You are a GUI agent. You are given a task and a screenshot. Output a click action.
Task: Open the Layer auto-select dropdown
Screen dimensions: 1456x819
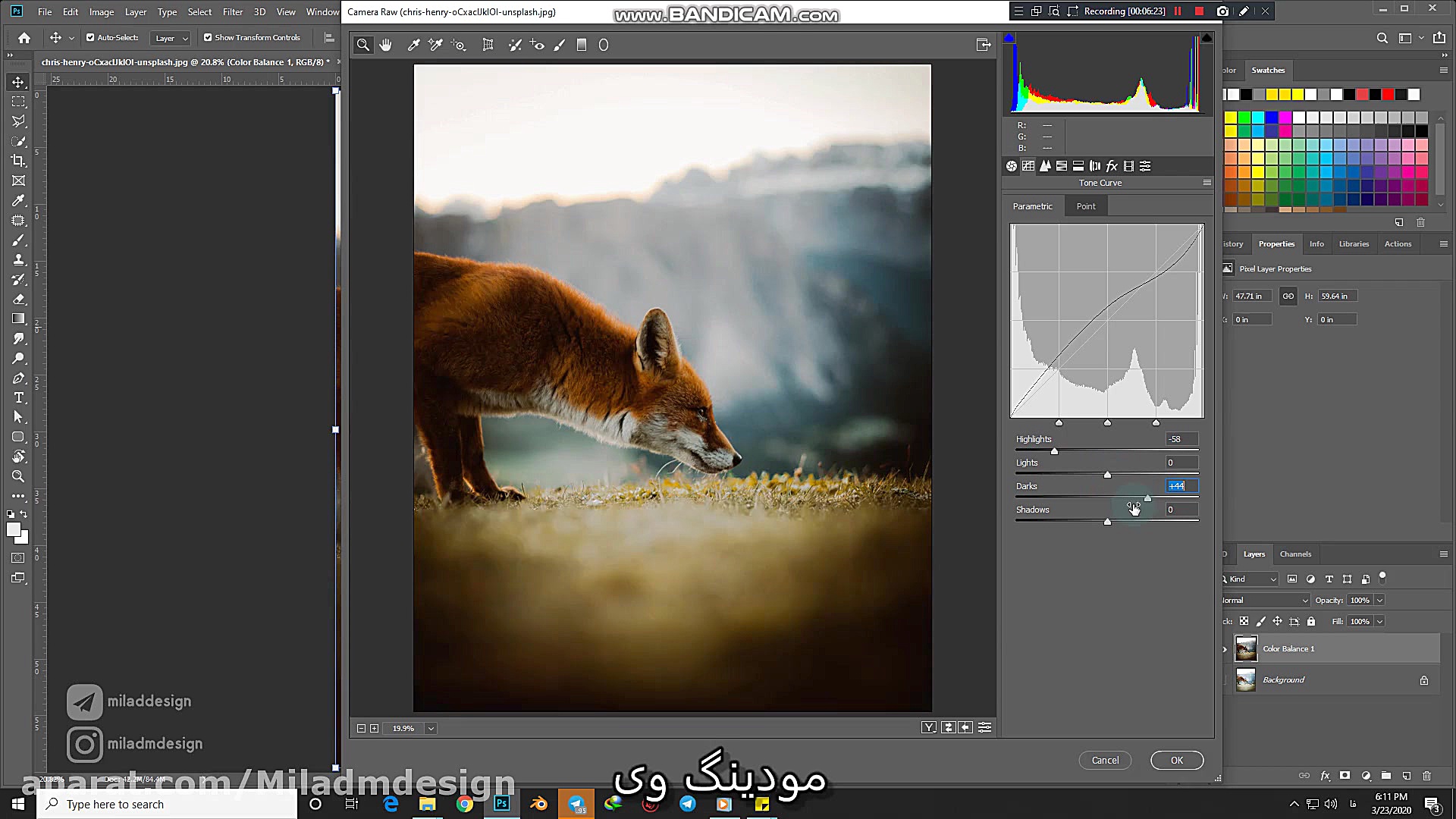click(x=171, y=38)
